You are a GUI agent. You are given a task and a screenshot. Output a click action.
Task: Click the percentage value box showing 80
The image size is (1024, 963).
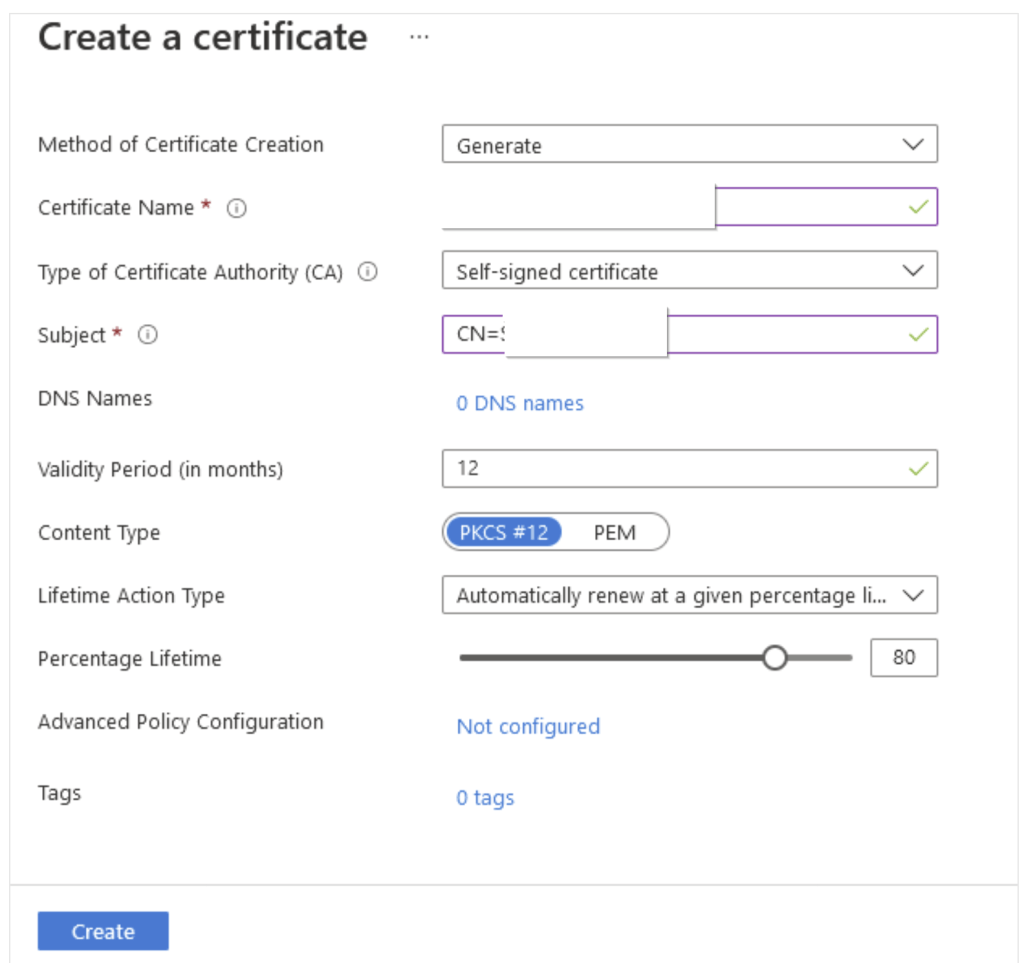[x=903, y=658]
